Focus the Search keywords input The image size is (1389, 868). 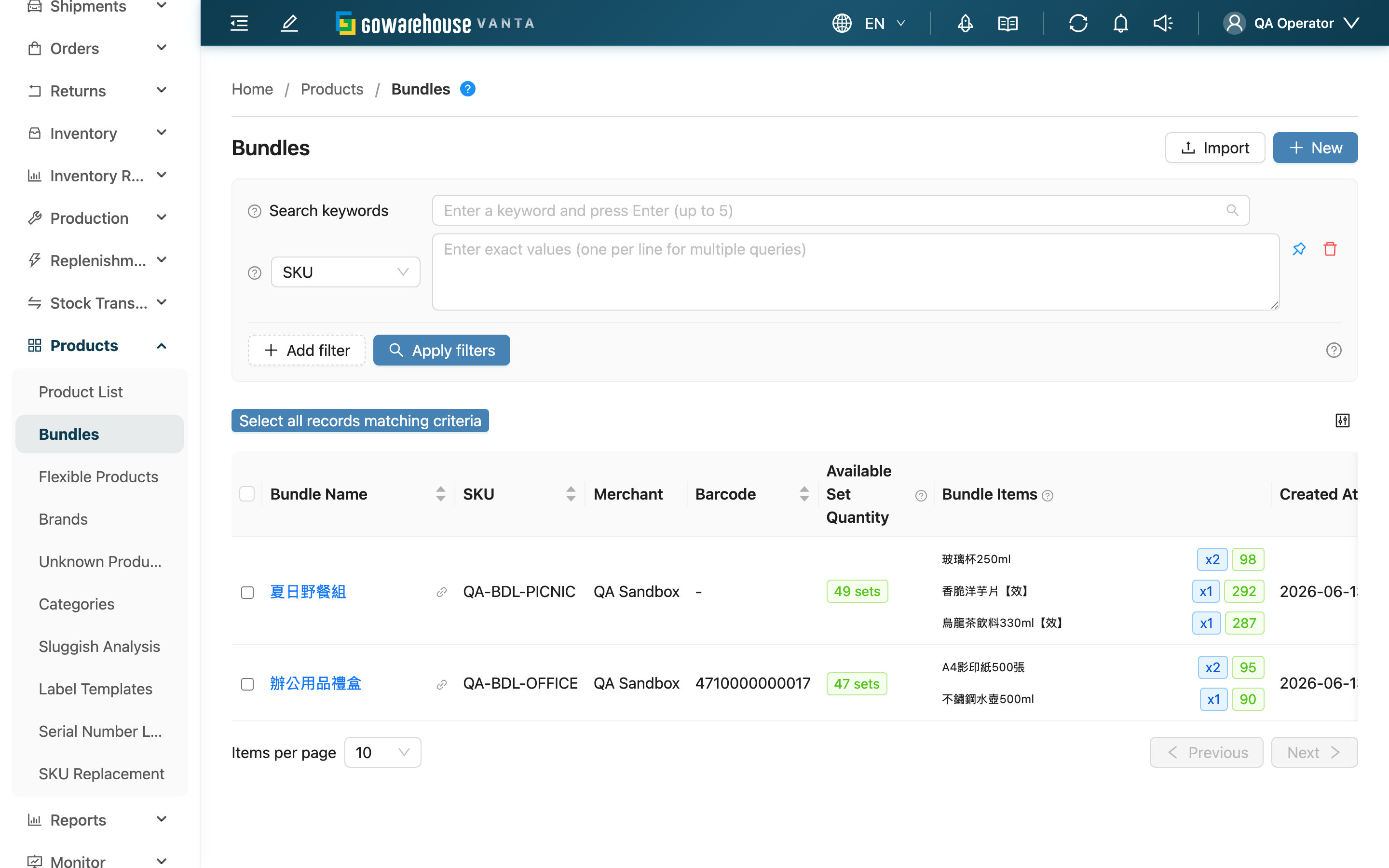(840, 211)
